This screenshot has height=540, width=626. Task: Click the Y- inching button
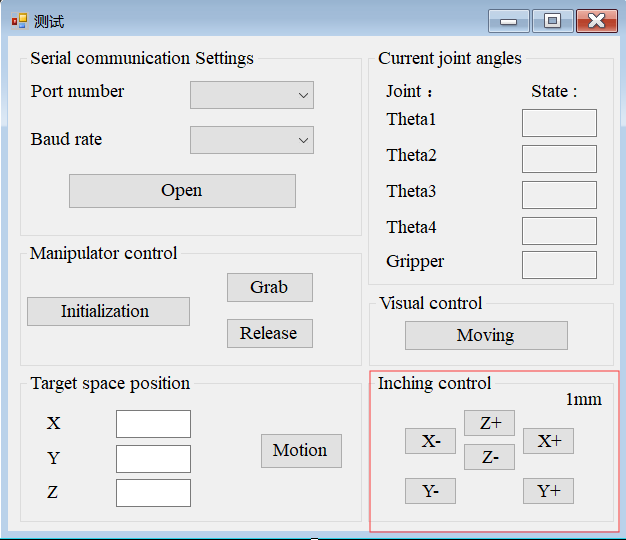pyautogui.click(x=430, y=491)
